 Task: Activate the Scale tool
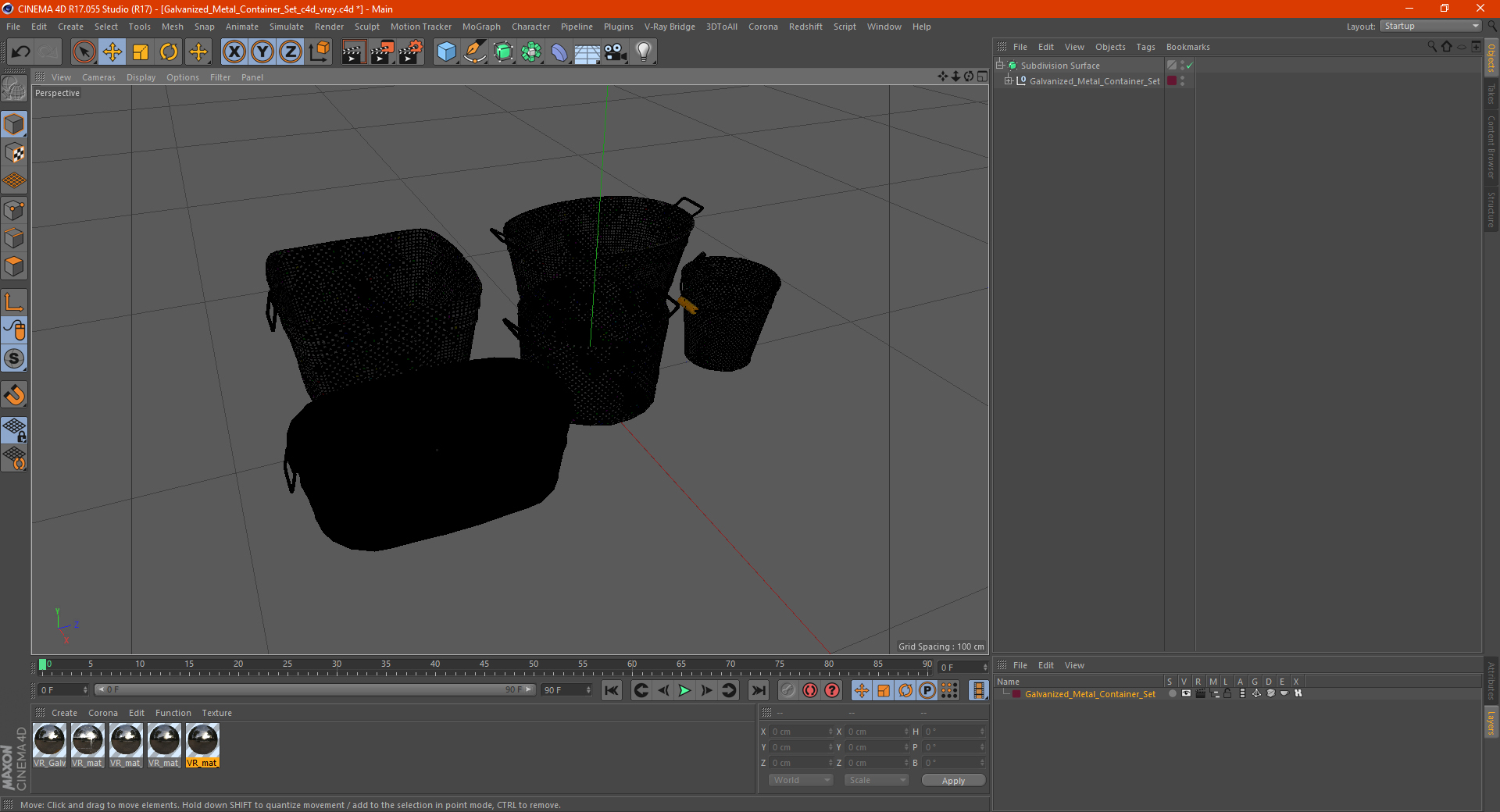(x=141, y=52)
